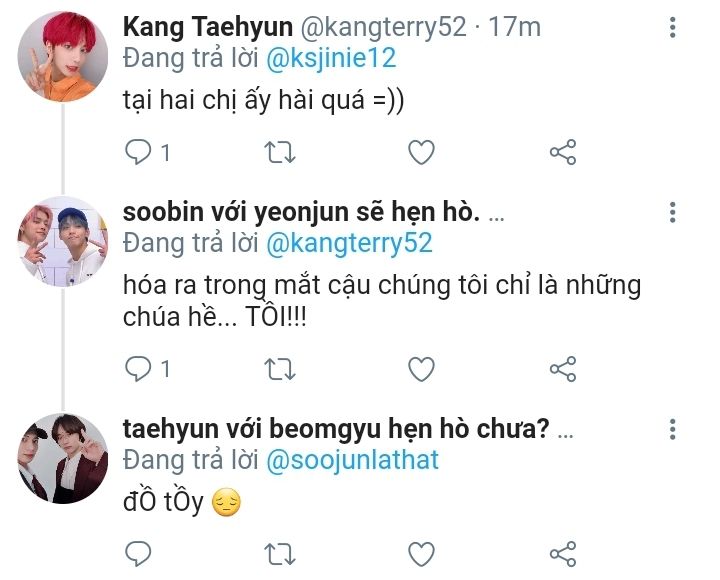Share the "chúa hề" tweet
Viewport: 720px width, 580px height.
pos(564,368)
